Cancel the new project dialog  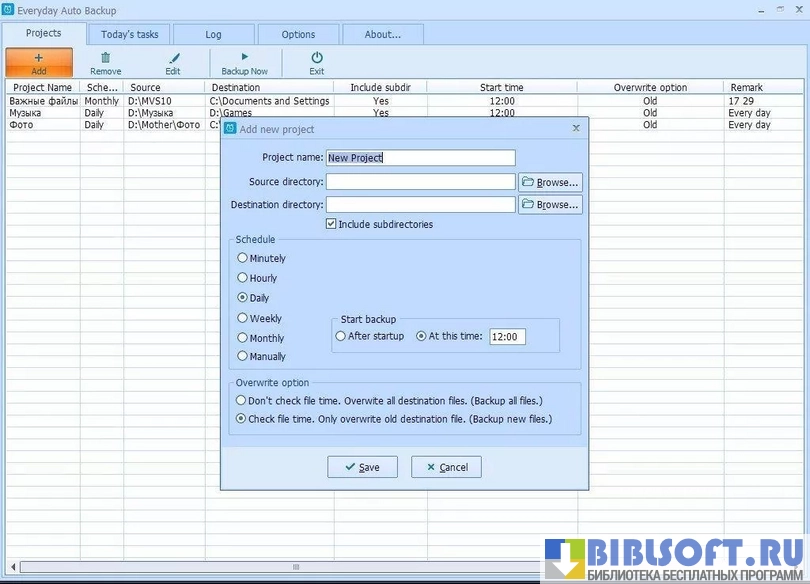pos(446,467)
